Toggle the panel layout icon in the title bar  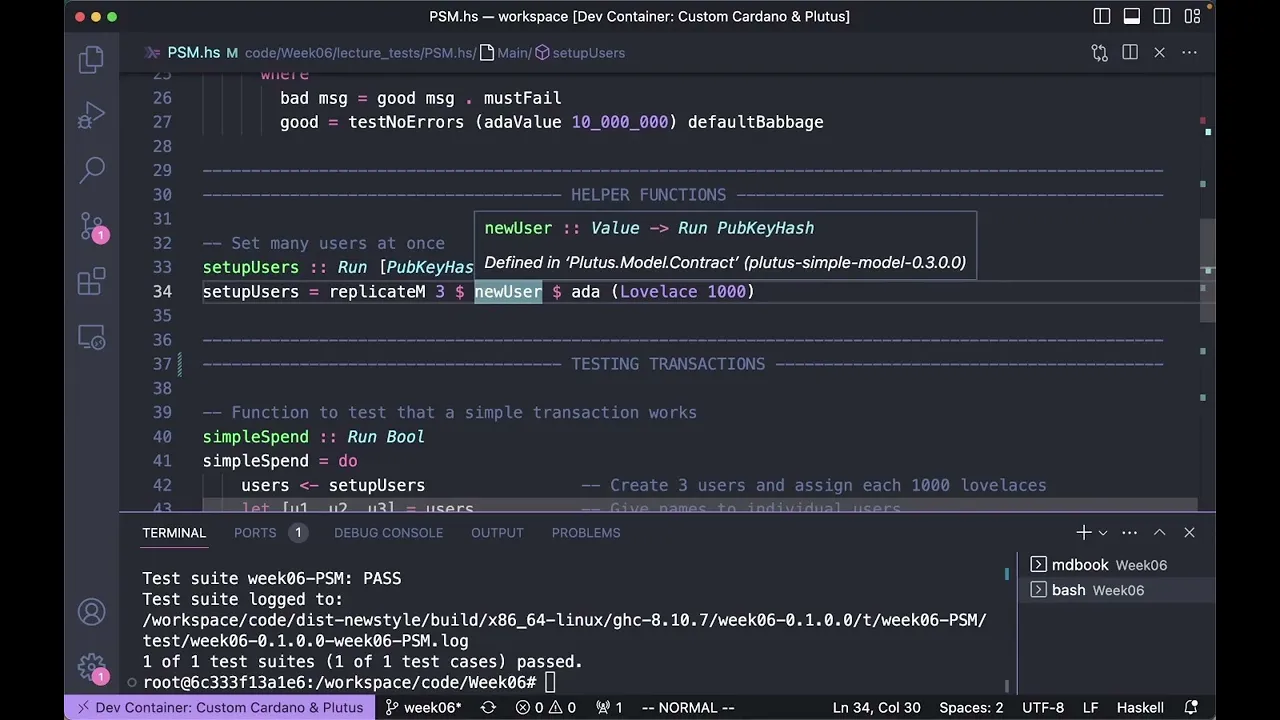tap(1131, 16)
